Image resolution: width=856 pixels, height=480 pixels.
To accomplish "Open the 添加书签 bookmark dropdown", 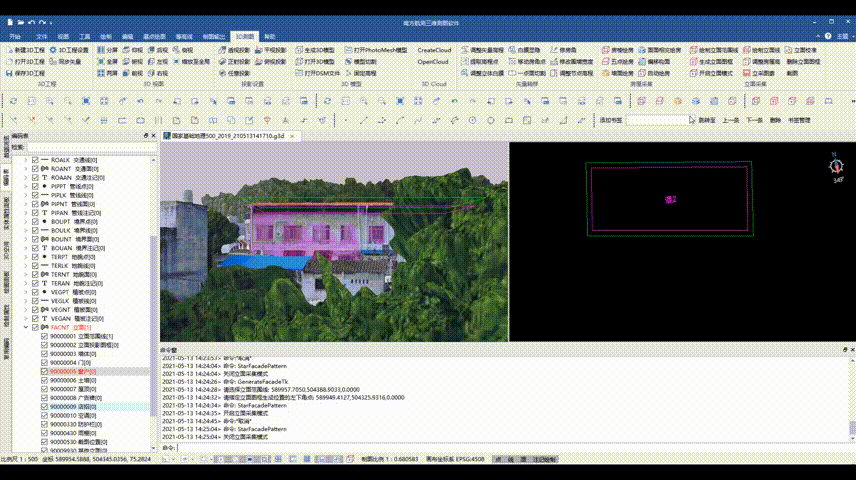I will click(689, 120).
